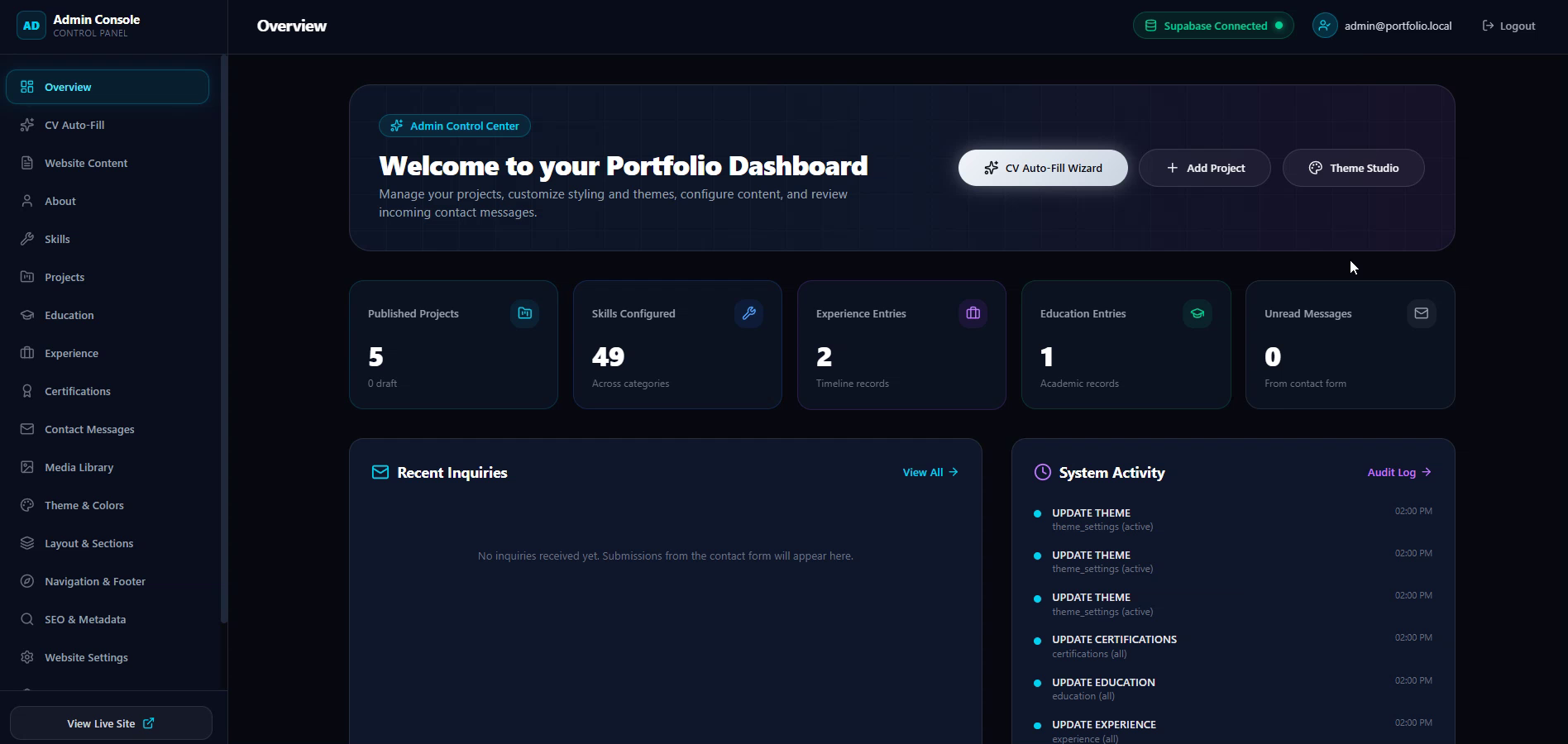Open Contact Messages in the sidebar
The height and width of the screenshot is (744, 1568).
[108, 429]
